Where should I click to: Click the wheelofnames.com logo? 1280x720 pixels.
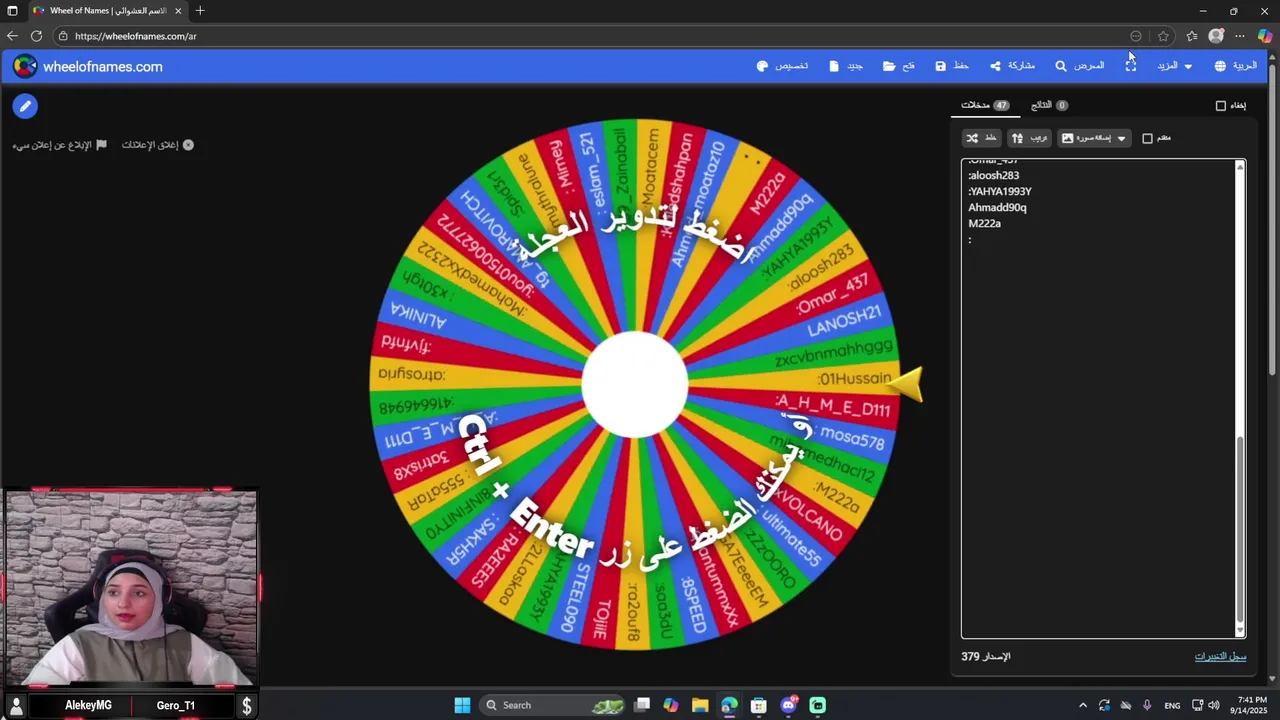88,67
